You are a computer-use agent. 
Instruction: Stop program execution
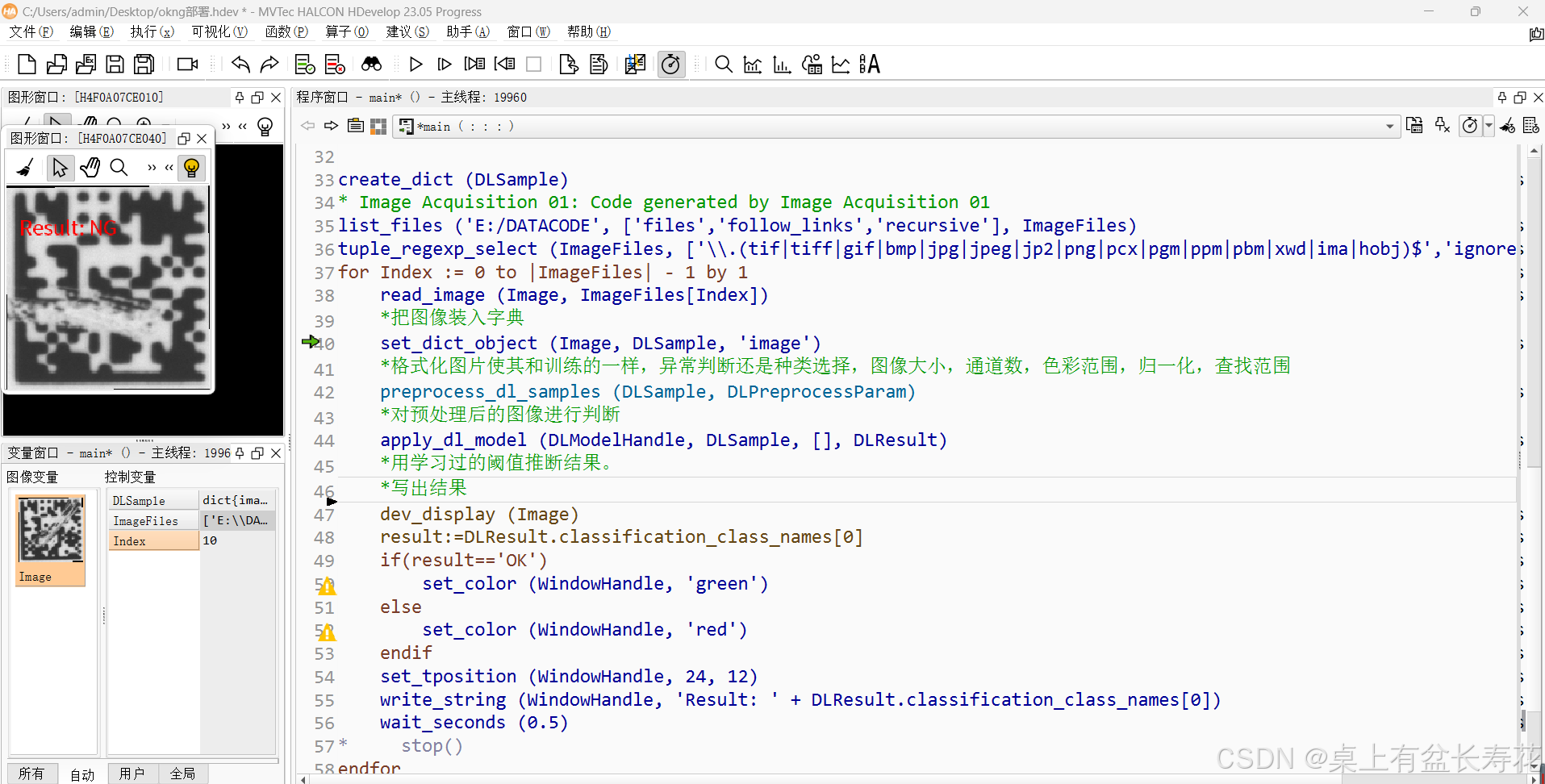pyautogui.click(x=533, y=65)
